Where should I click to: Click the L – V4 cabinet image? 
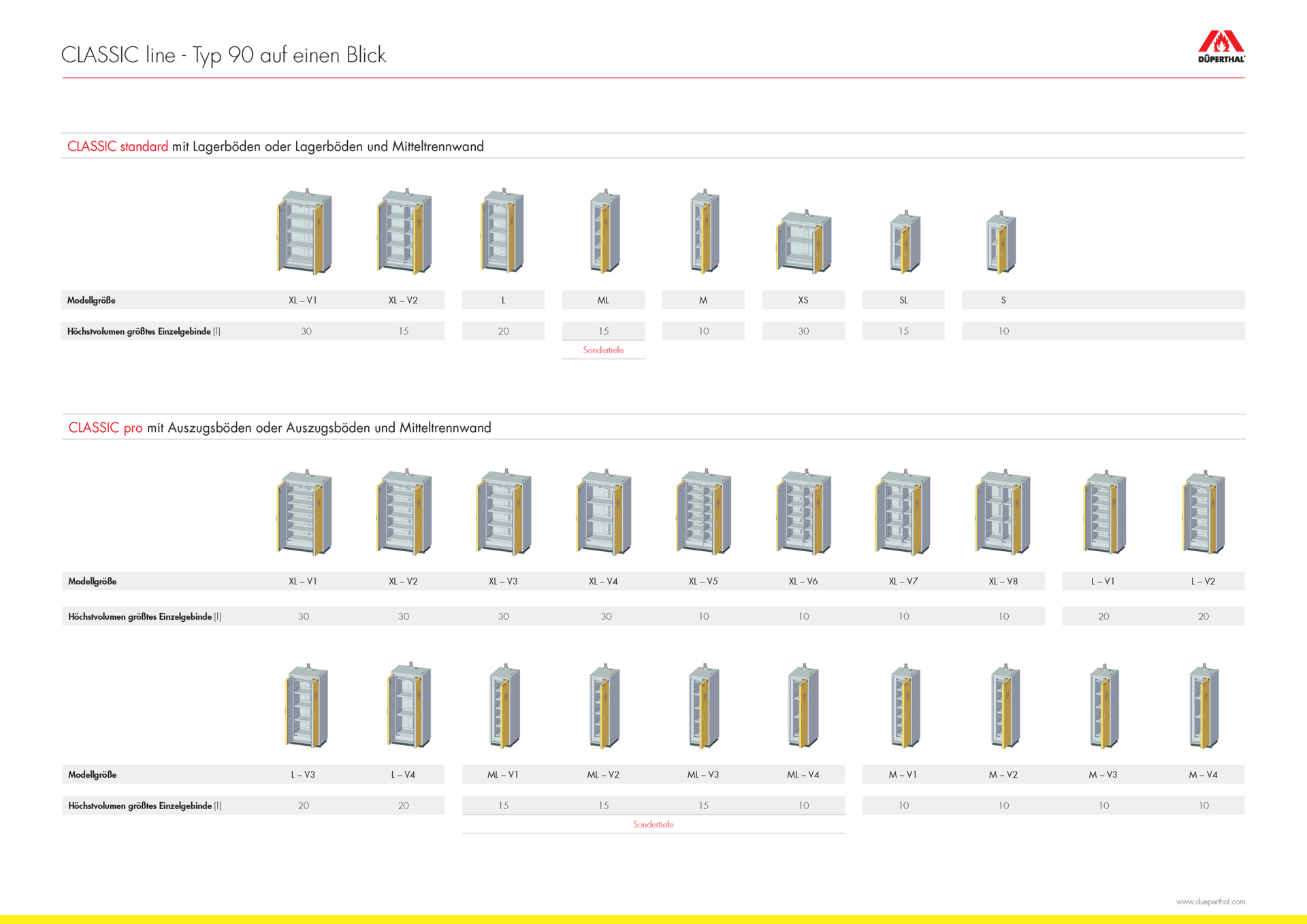(x=409, y=705)
